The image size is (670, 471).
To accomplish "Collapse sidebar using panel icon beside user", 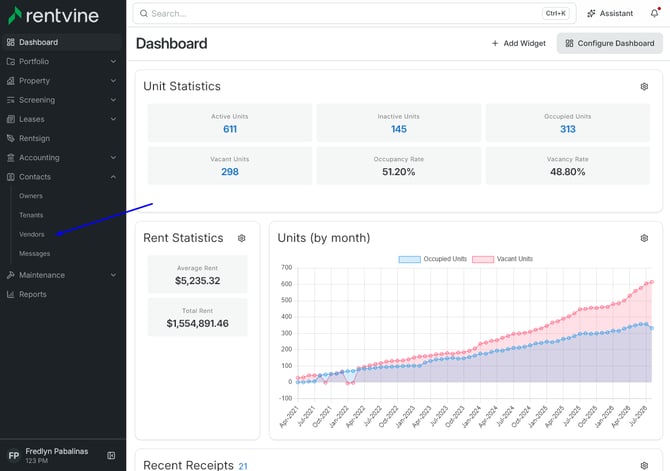I will (111, 456).
